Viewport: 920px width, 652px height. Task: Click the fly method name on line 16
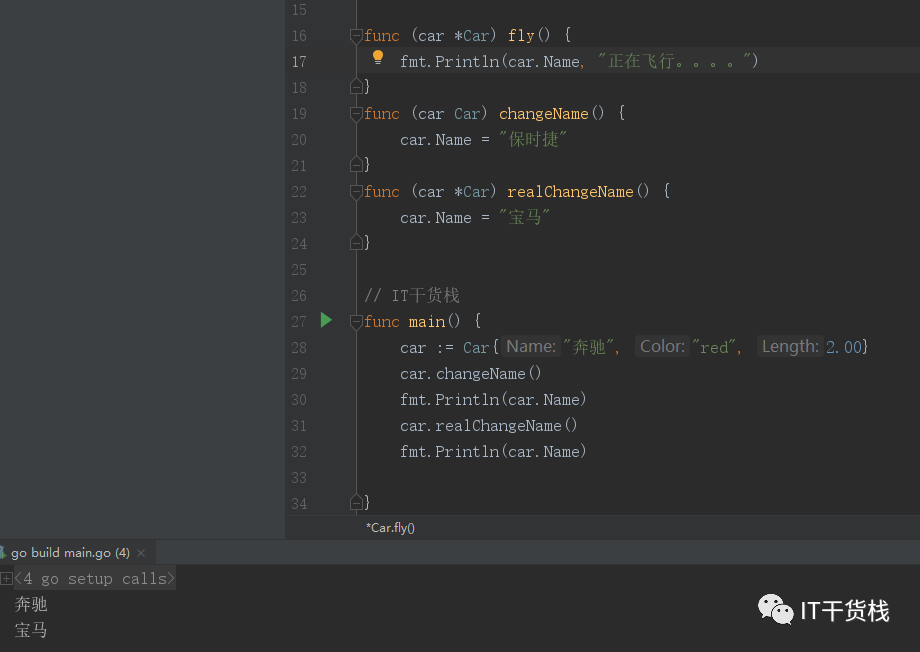coord(521,36)
